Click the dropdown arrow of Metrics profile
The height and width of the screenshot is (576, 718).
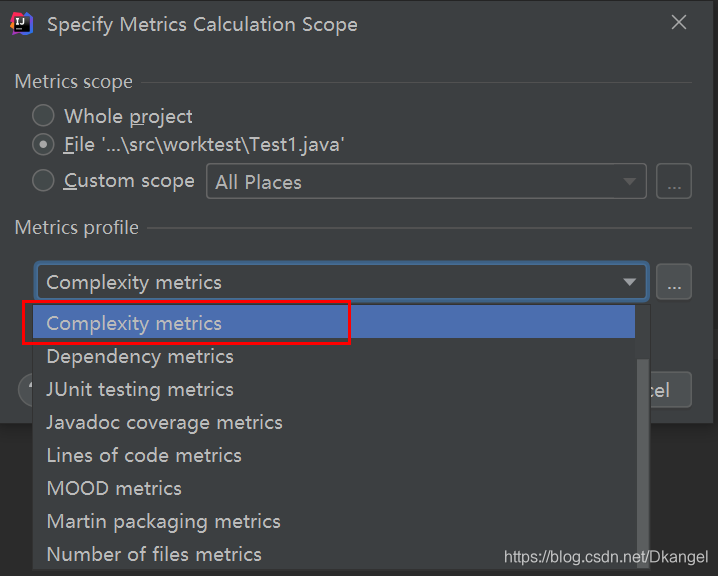(x=630, y=282)
